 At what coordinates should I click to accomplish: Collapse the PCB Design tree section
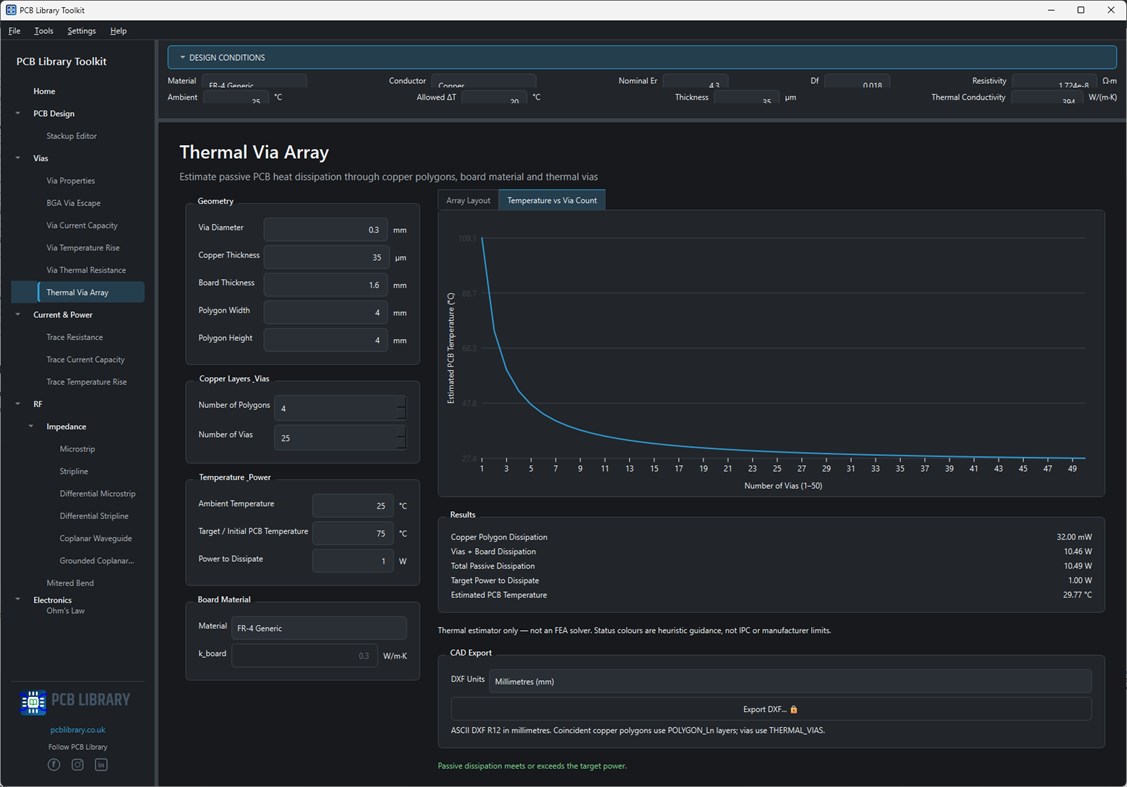tap(18, 113)
